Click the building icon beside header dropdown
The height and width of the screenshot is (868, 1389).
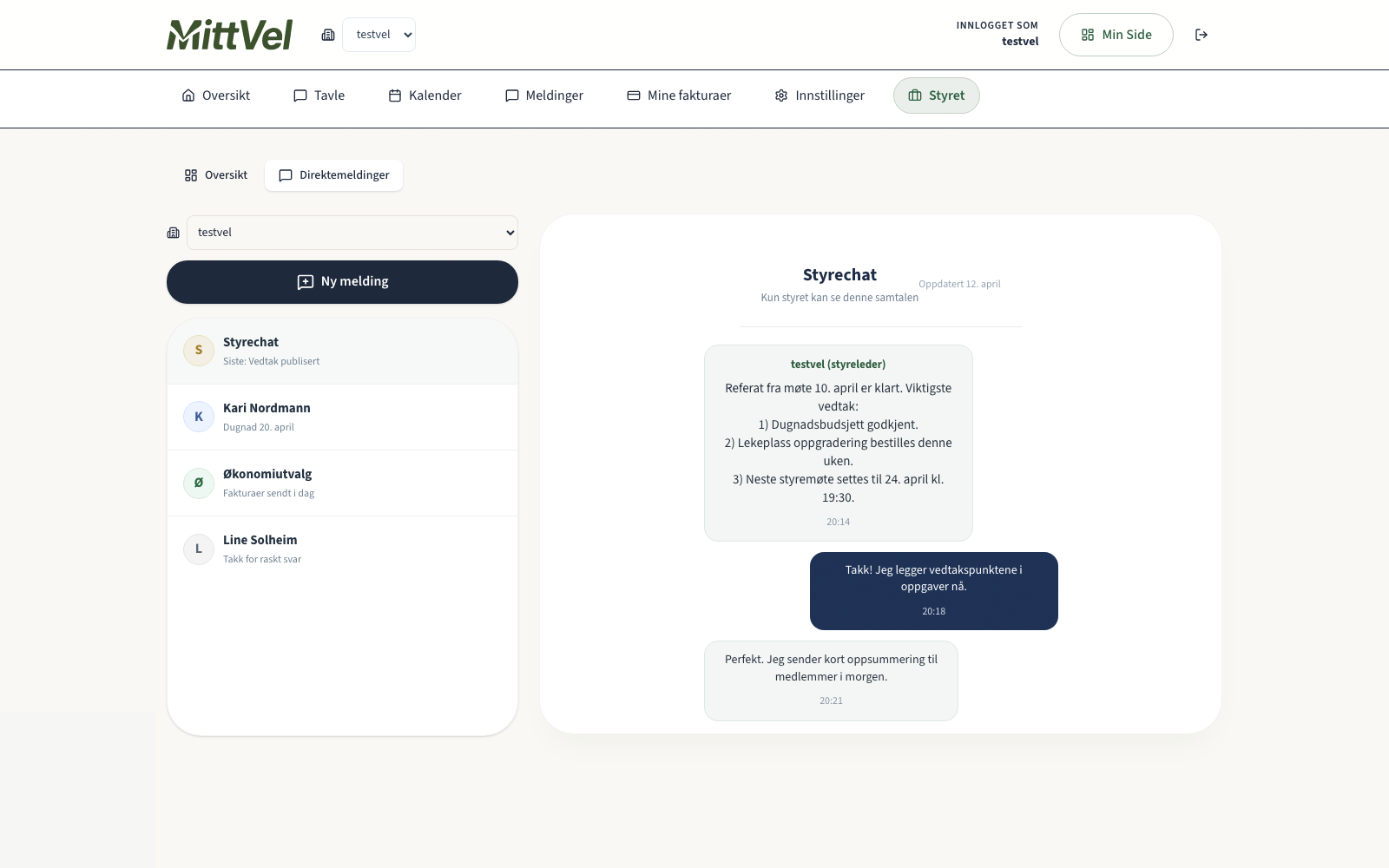(328, 35)
